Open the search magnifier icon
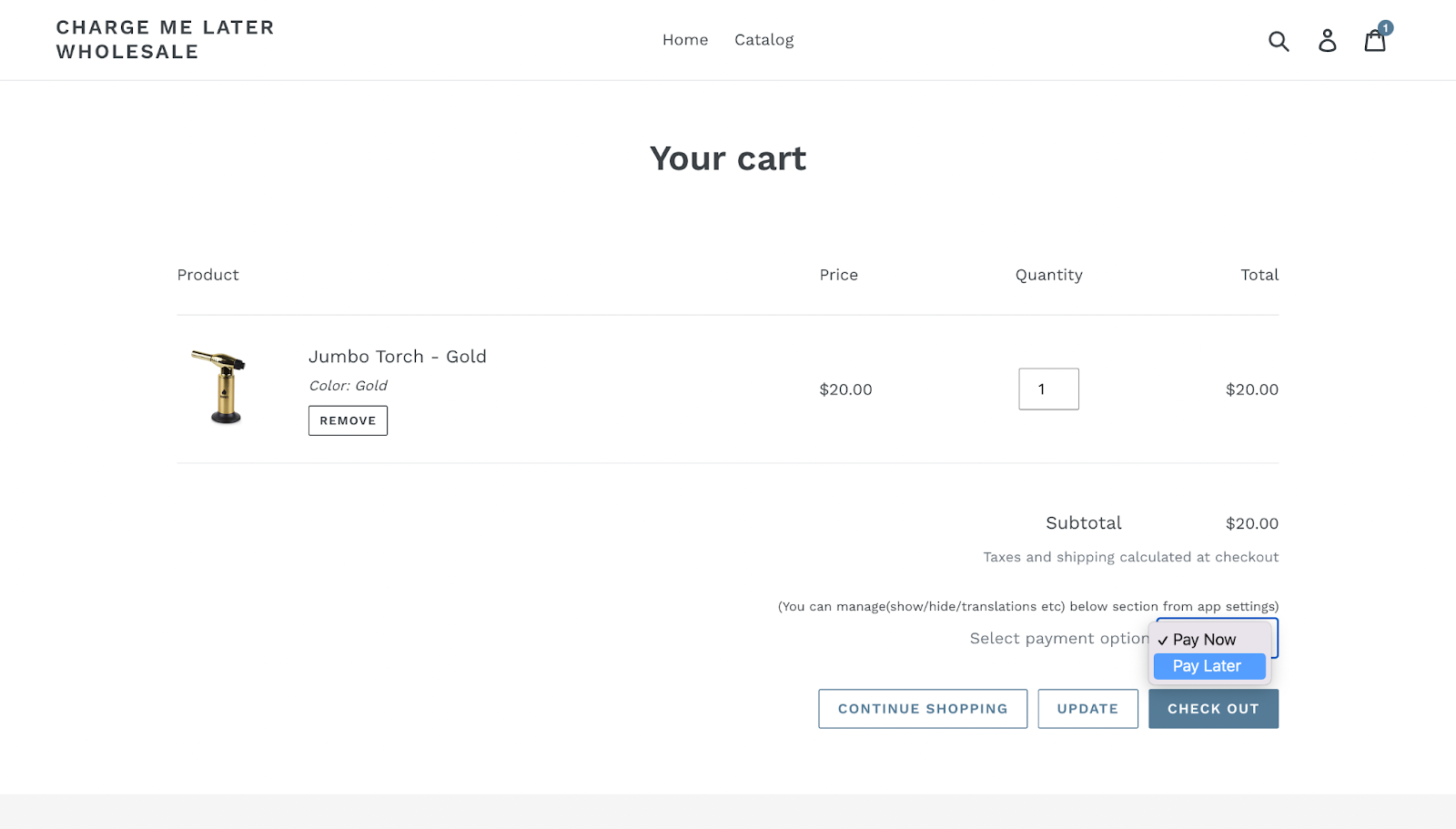The width and height of the screenshot is (1456, 829). (1279, 41)
